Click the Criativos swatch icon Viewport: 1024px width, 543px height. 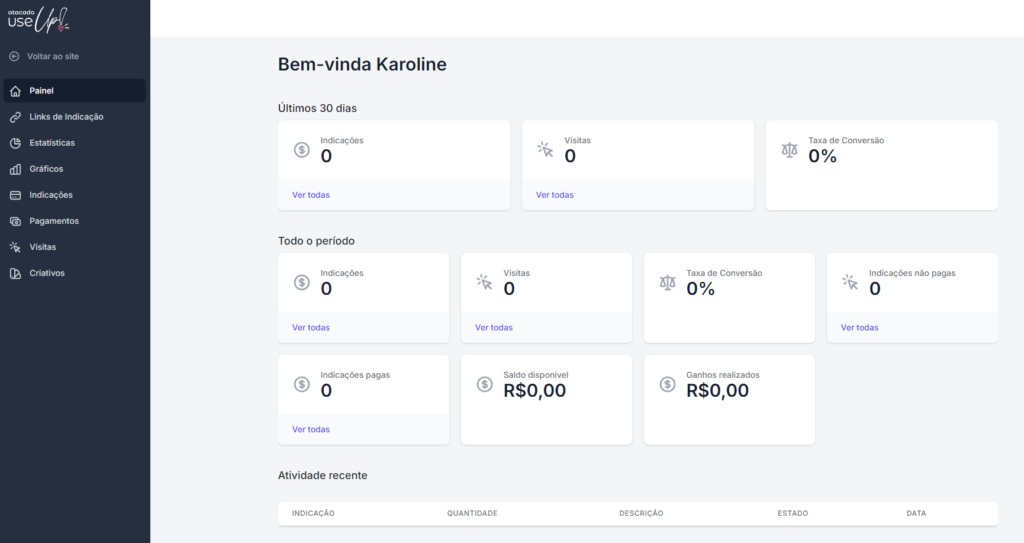pos(15,273)
